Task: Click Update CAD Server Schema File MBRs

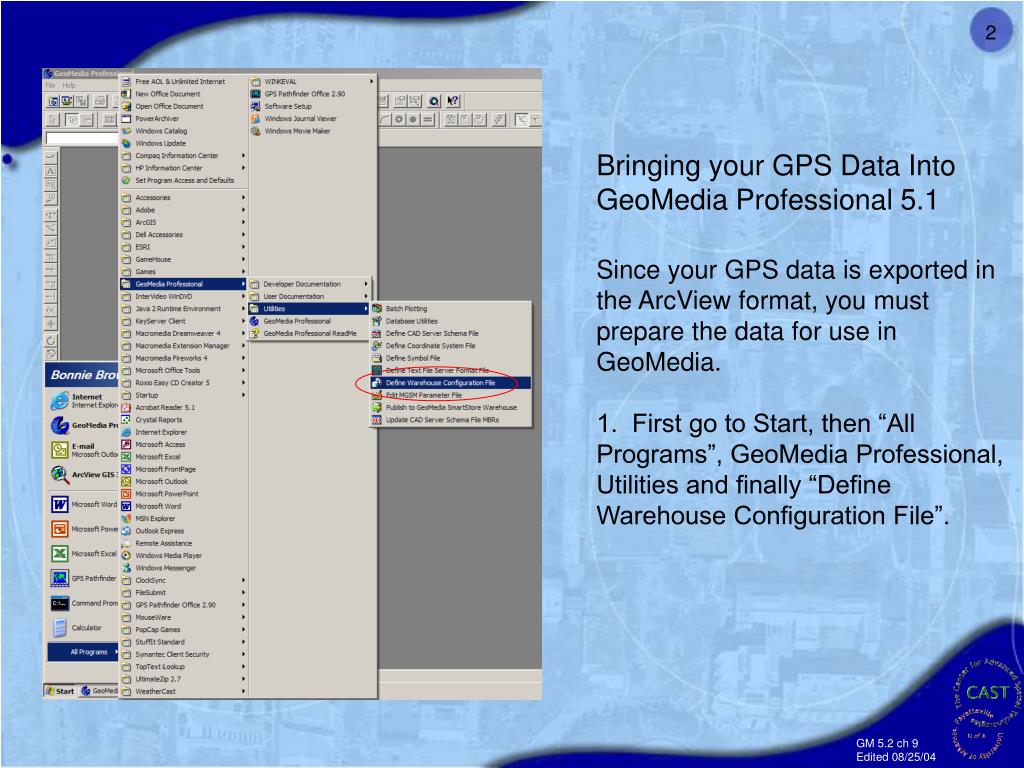Action: click(x=451, y=420)
